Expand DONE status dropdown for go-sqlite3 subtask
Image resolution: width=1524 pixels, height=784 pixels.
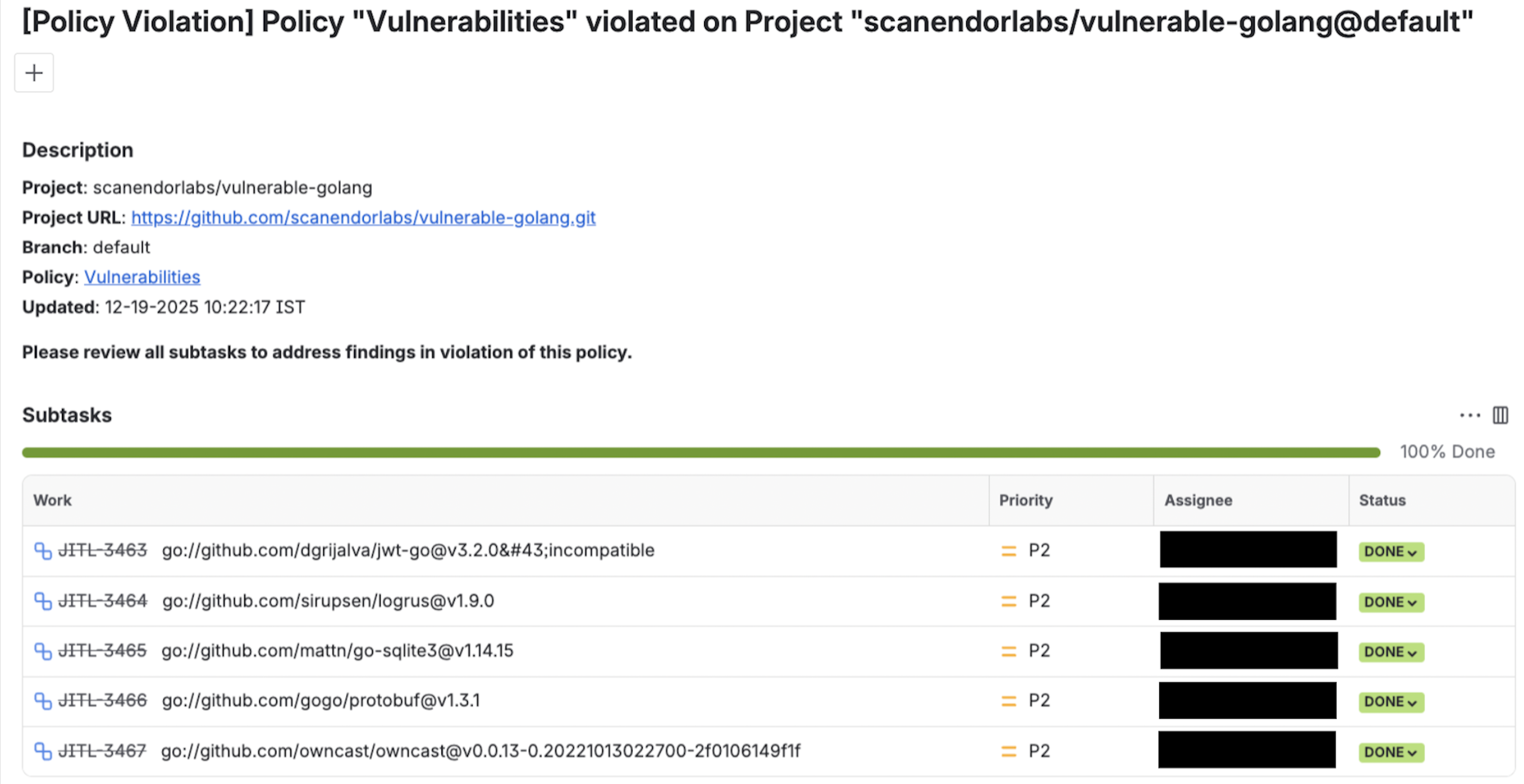point(1390,651)
